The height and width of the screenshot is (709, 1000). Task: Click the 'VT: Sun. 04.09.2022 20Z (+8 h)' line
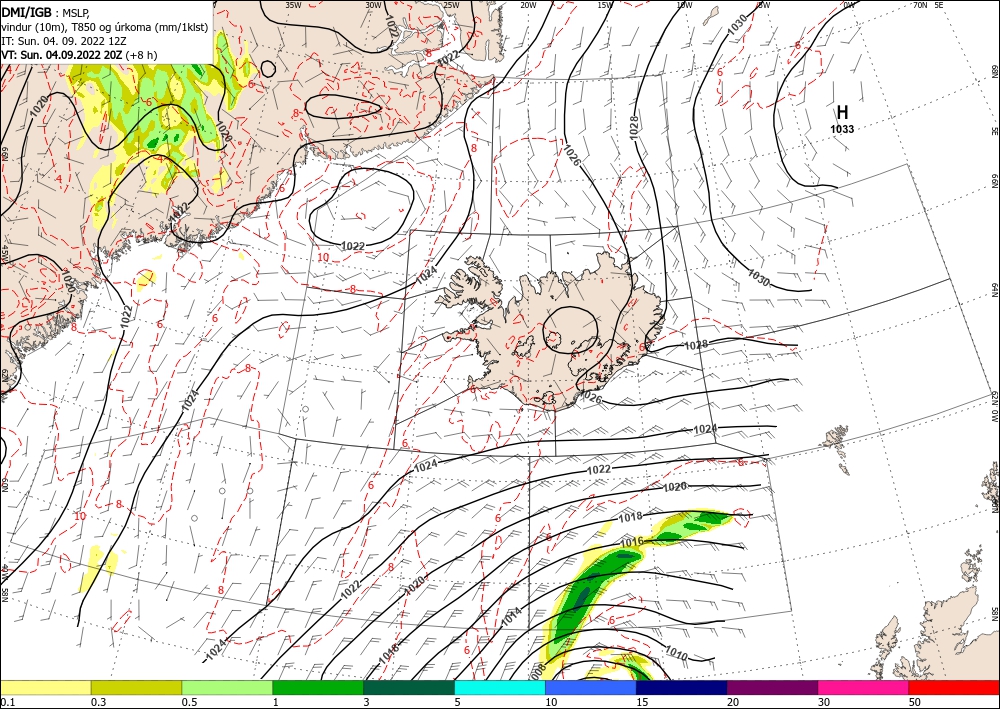pyautogui.click(x=79, y=55)
